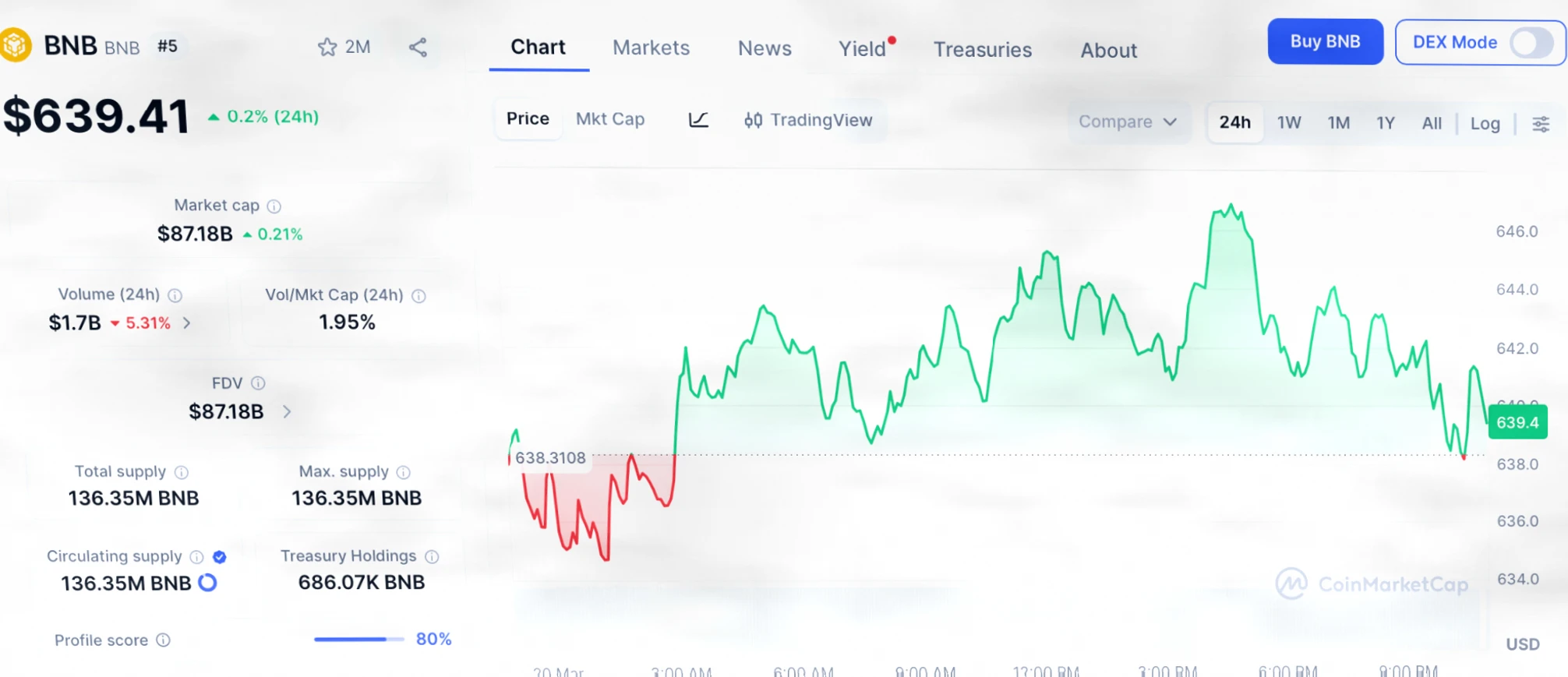Click the Buy BNB button

coord(1325,41)
